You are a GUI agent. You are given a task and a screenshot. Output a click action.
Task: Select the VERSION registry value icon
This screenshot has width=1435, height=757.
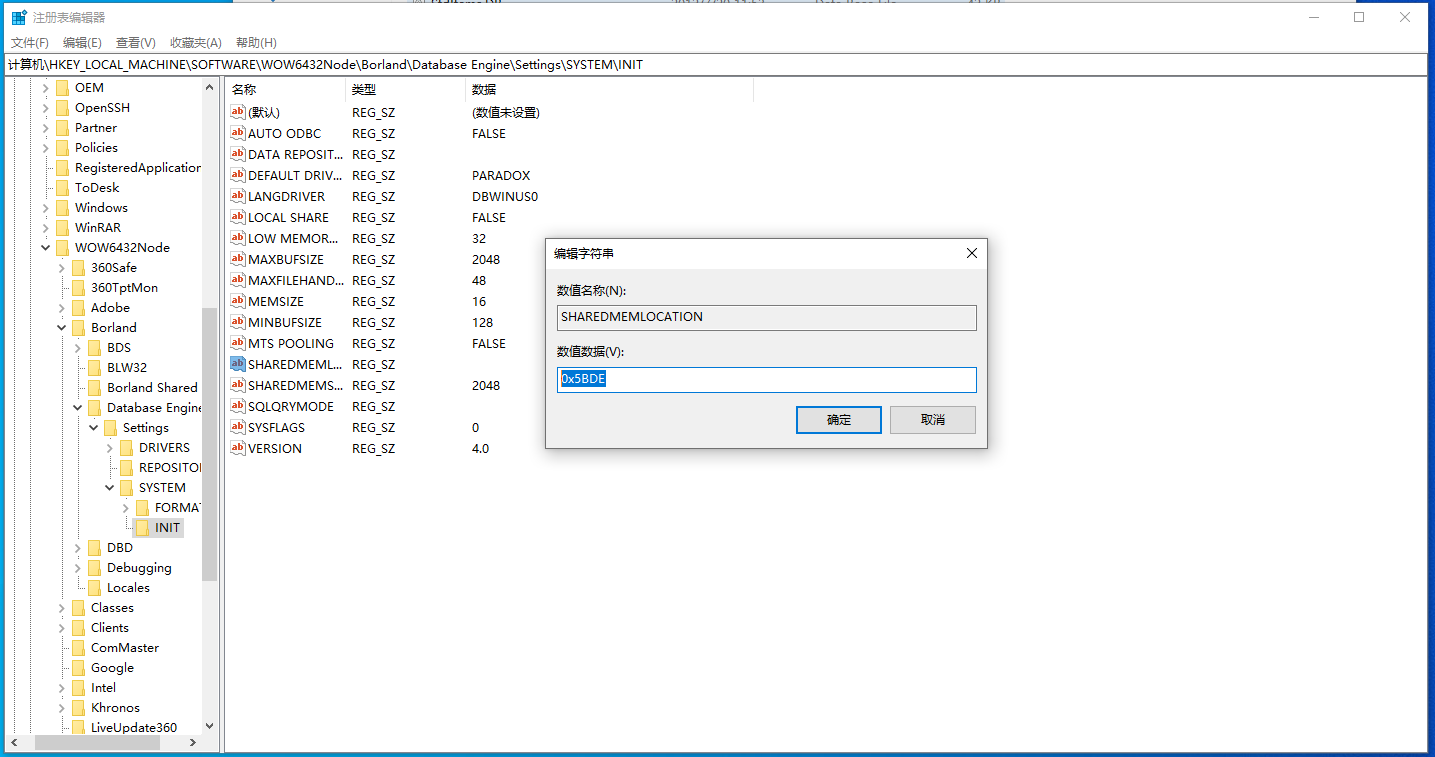(238, 448)
